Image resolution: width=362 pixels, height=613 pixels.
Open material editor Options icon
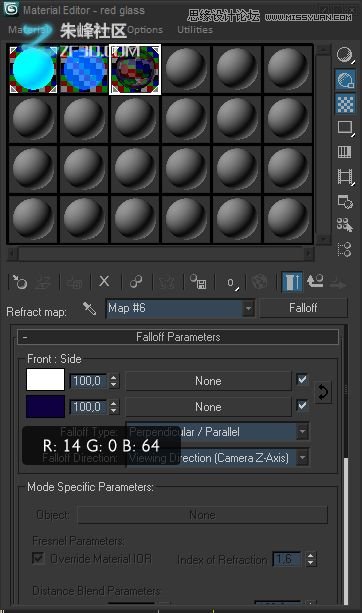(x=345, y=201)
